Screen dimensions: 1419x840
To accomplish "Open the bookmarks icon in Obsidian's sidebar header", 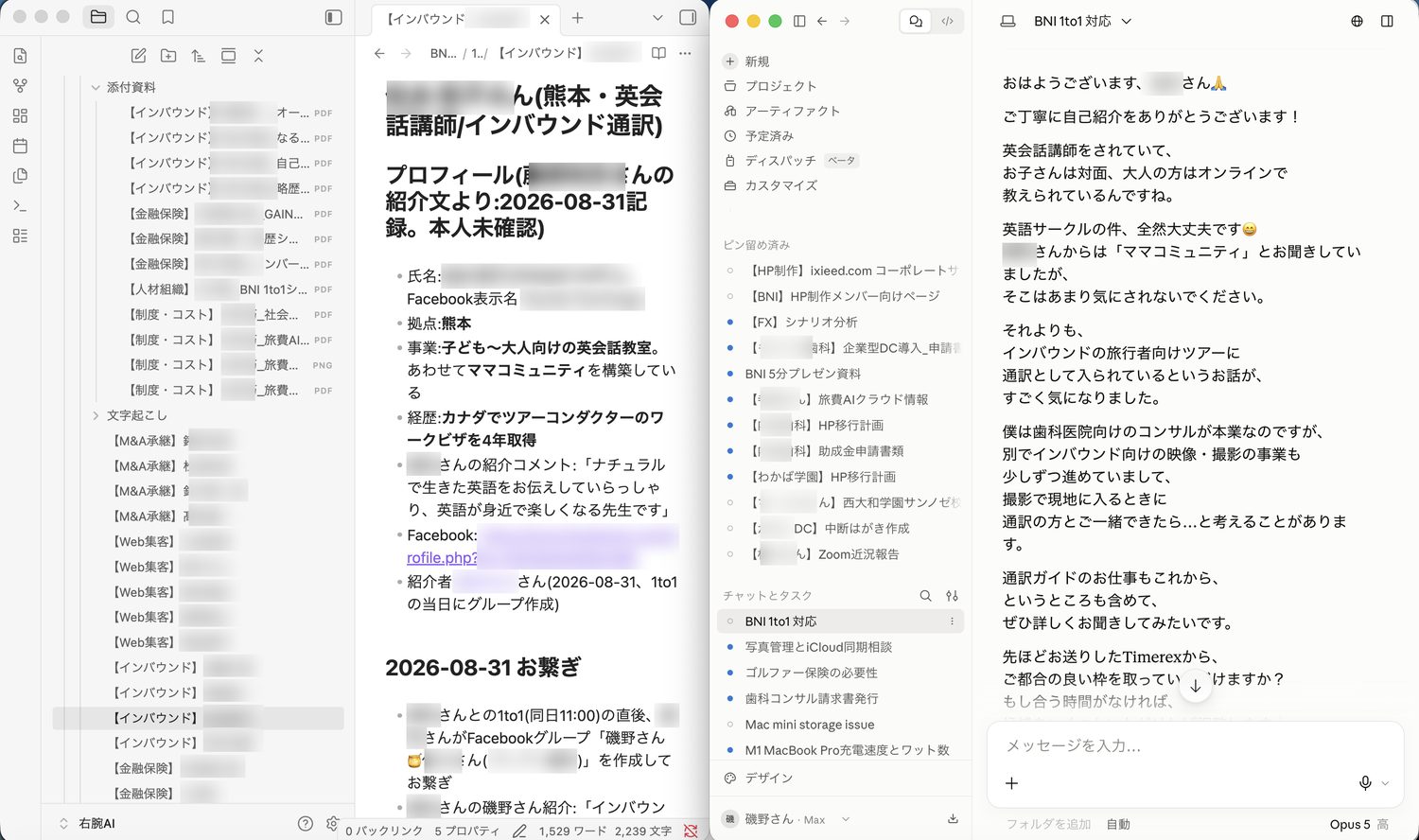I will point(167,17).
